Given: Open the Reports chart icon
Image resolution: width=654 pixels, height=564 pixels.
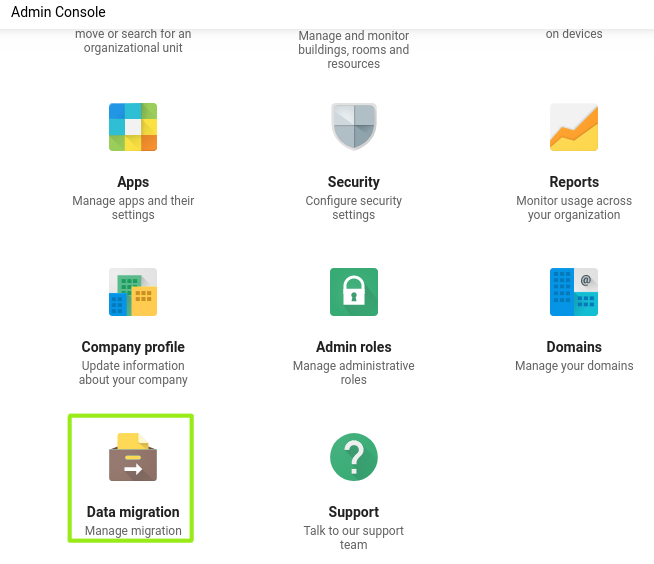Looking at the screenshot, I should click(574, 127).
